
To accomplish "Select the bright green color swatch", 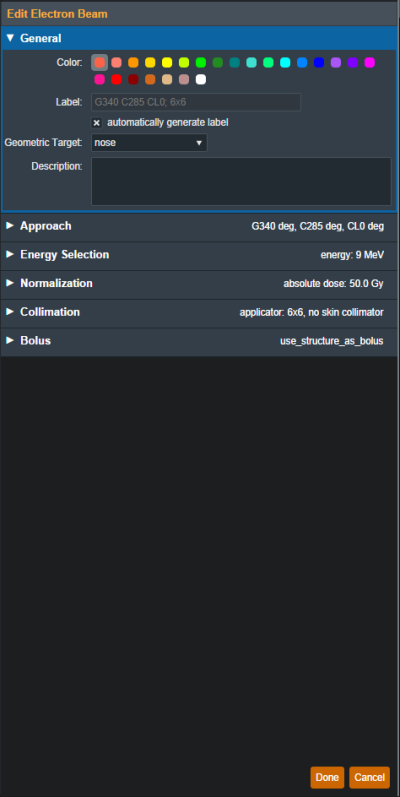I will pos(201,63).
